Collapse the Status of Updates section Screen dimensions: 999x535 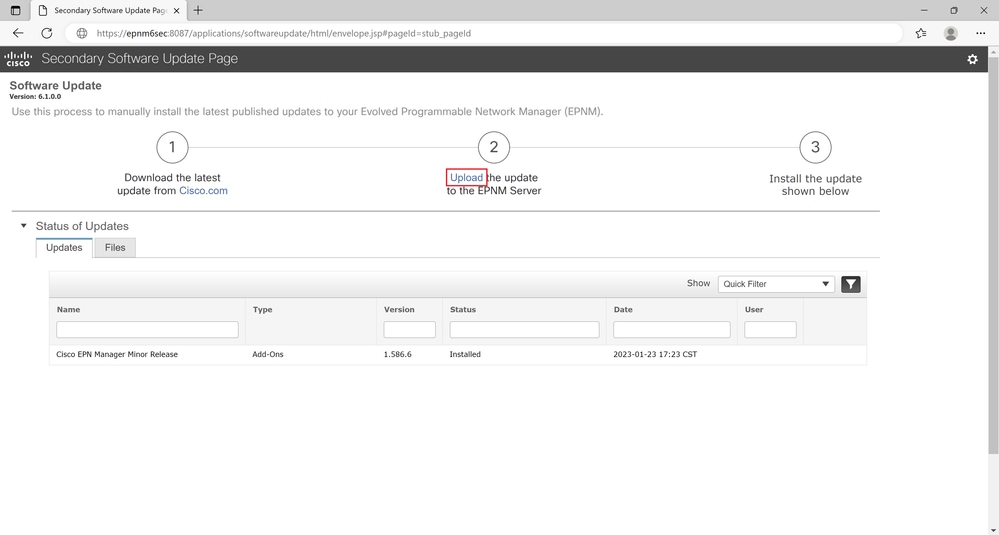pyautogui.click(x=24, y=225)
